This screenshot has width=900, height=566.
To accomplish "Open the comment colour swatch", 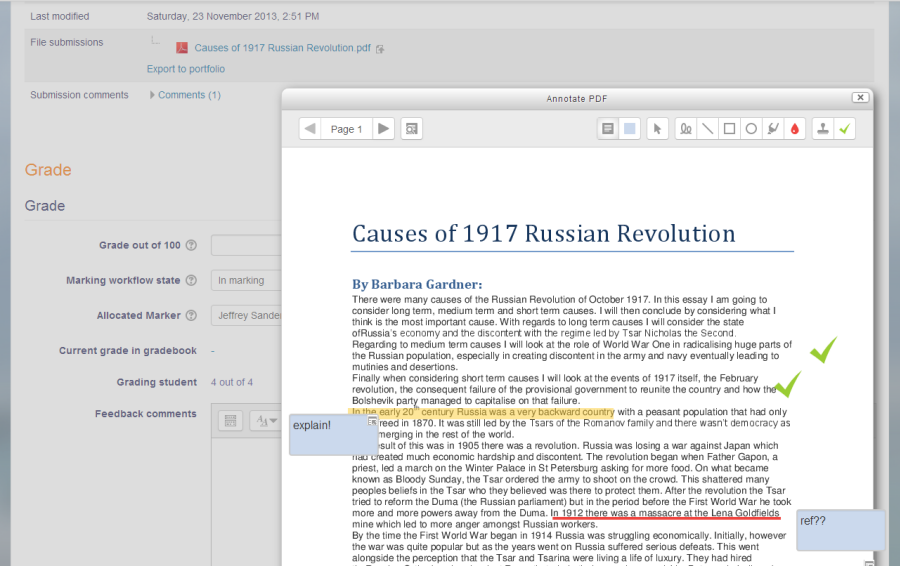I will pos(629,129).
